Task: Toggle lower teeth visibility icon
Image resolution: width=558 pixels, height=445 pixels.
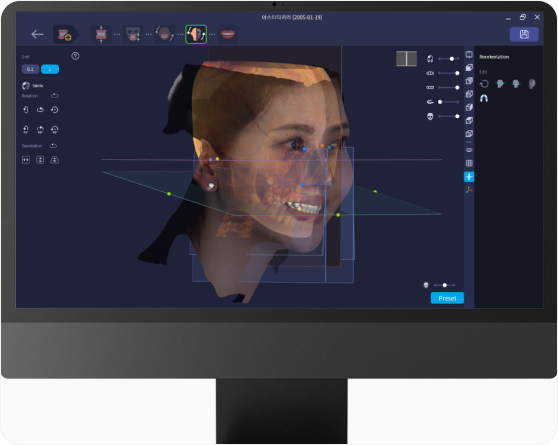Action: point(430,87)
